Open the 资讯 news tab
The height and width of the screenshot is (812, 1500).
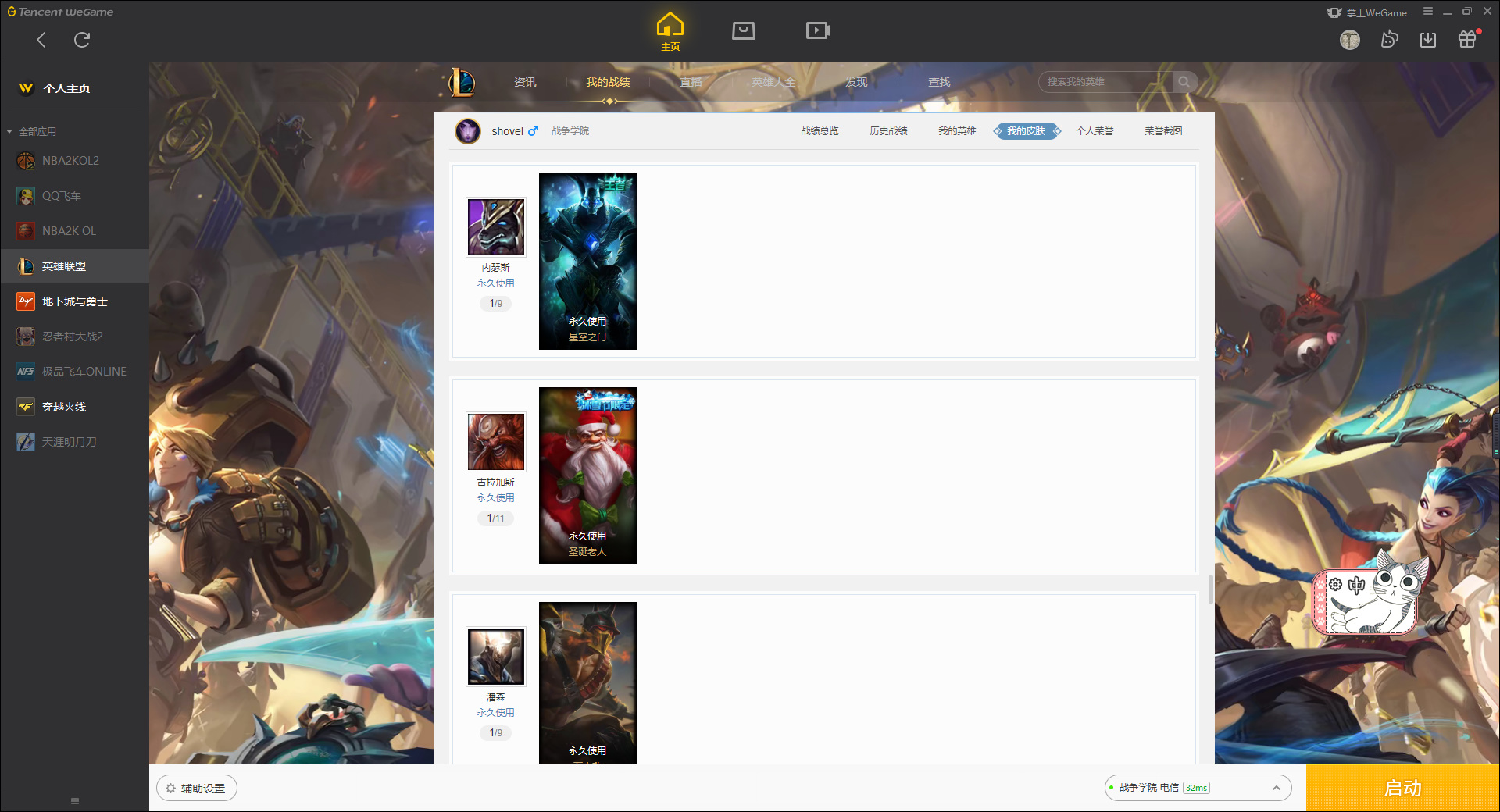pyautogui.click(x=525, y=82)
